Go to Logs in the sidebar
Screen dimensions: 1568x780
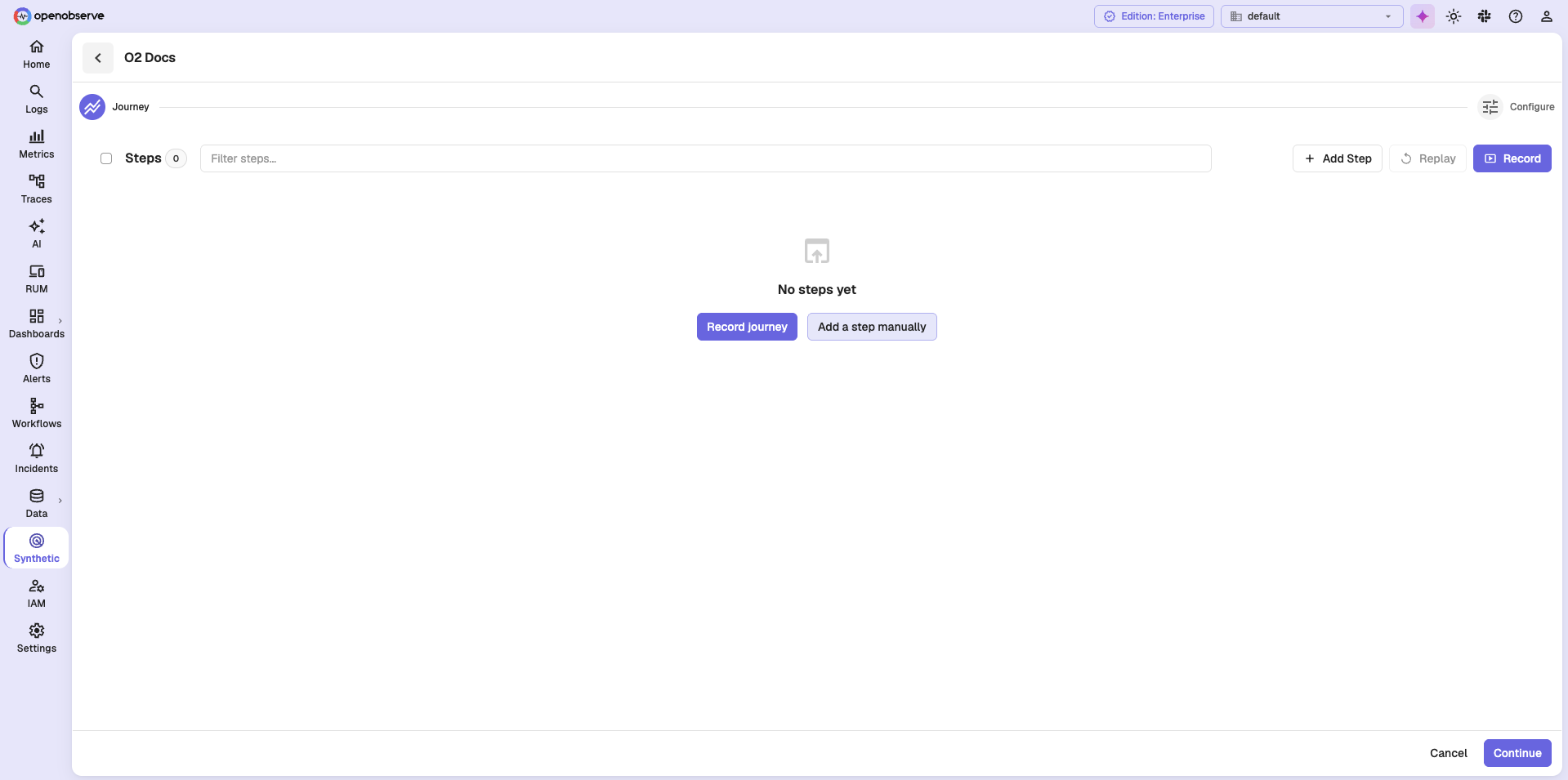coord(36,100)
